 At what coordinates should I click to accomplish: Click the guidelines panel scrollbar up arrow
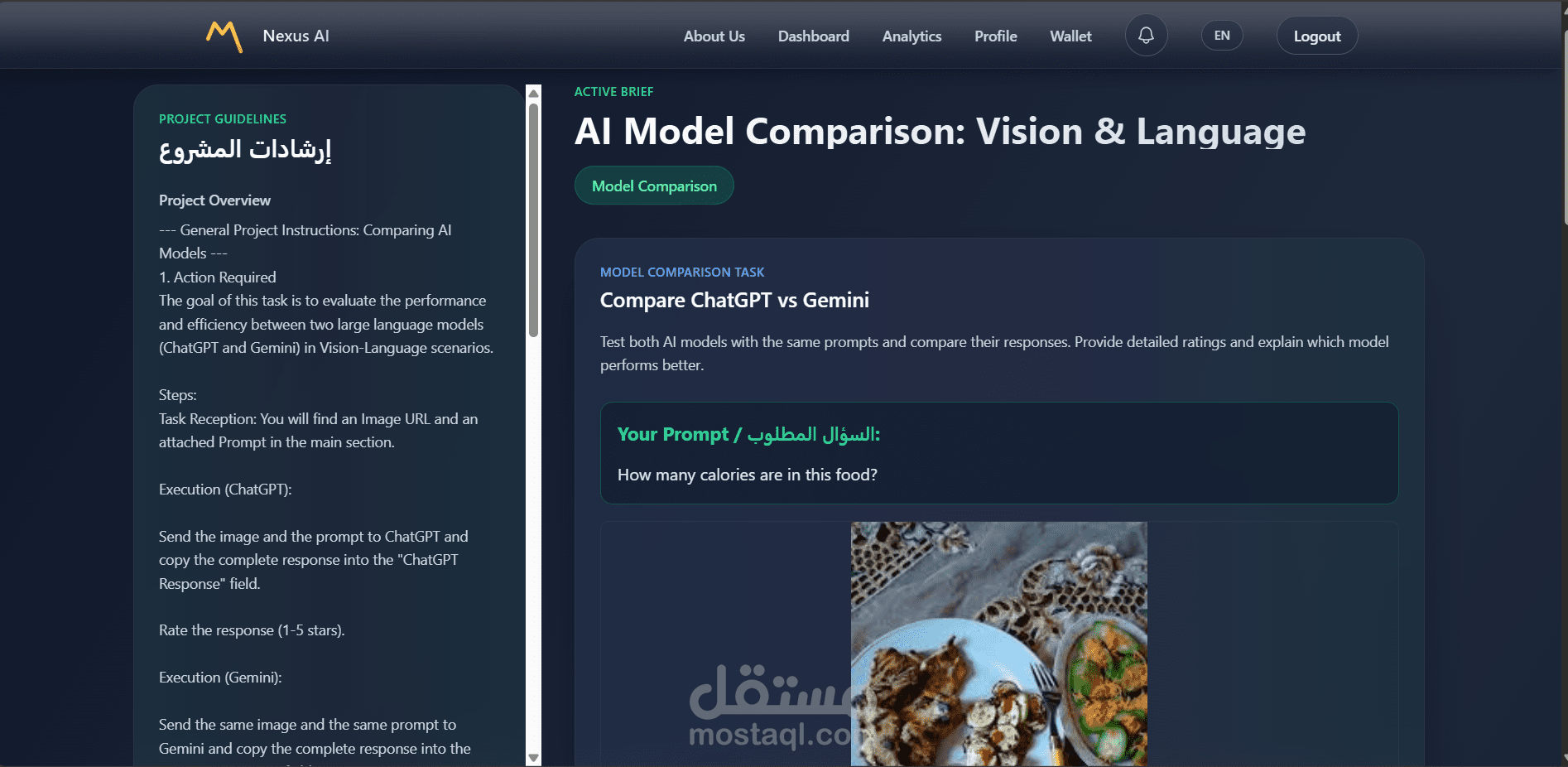point(533,93)
